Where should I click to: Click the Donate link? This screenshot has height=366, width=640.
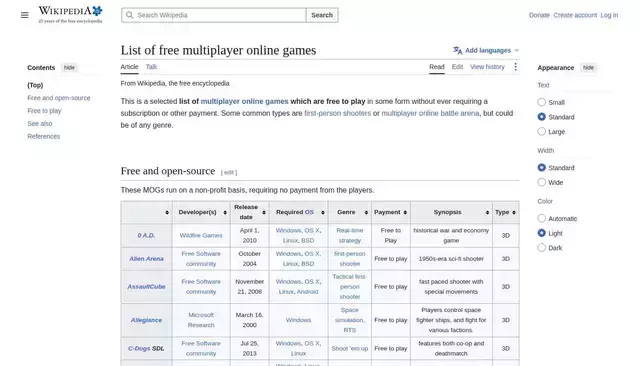coord(539,15)
